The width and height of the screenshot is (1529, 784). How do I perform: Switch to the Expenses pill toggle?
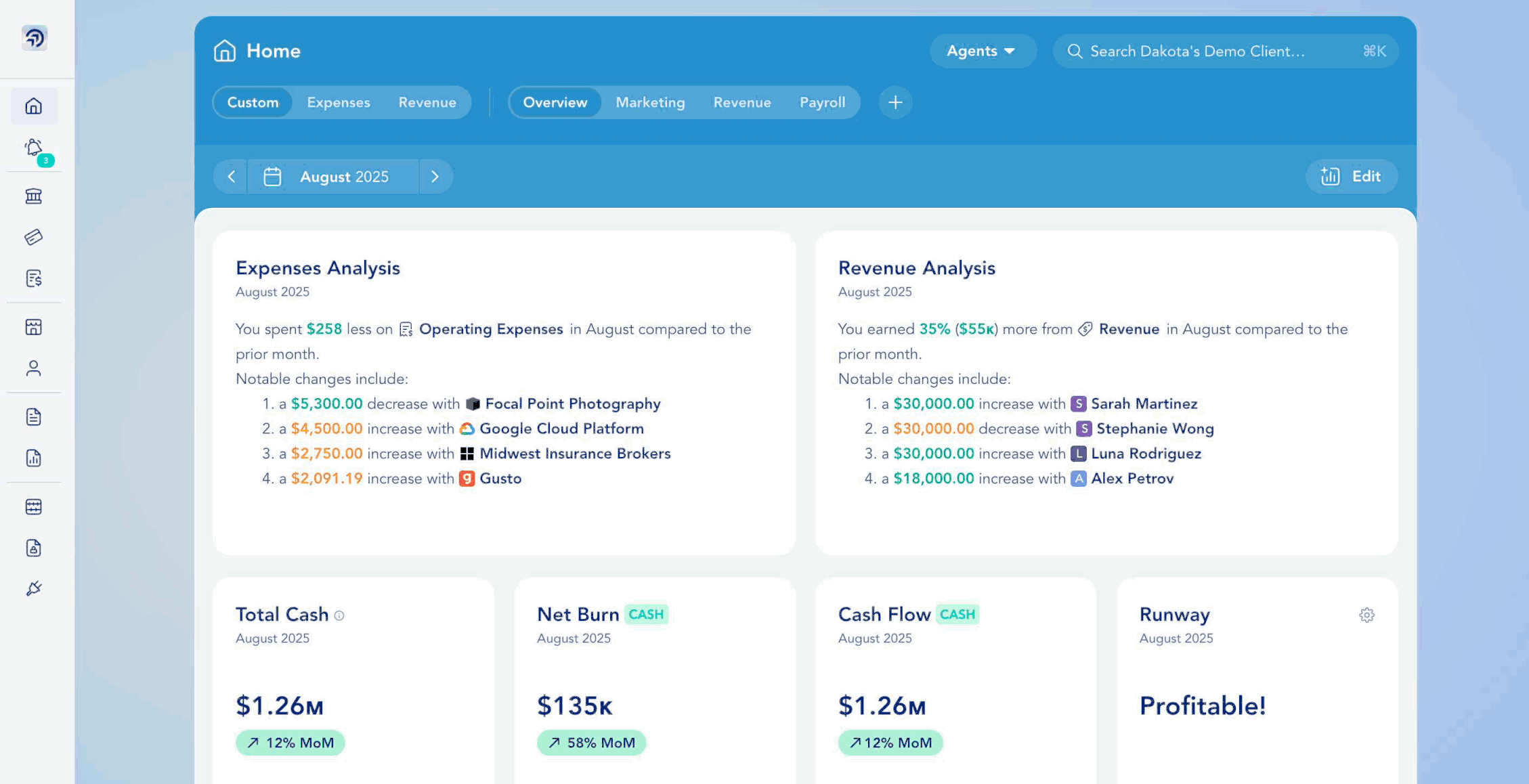pyautogui.click(x=338, y=102)
